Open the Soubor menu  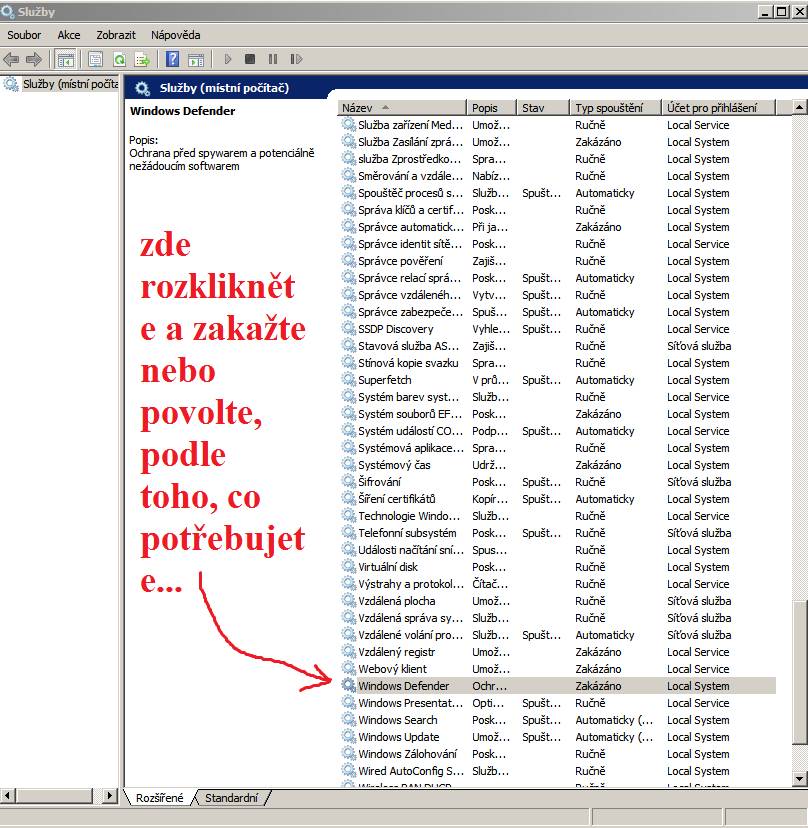pyautogui.click(x=24, y=35)
